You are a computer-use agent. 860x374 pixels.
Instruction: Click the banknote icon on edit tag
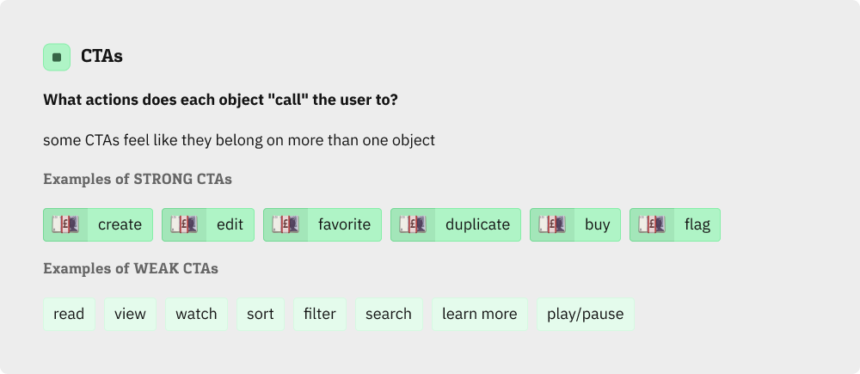(184, 225)
